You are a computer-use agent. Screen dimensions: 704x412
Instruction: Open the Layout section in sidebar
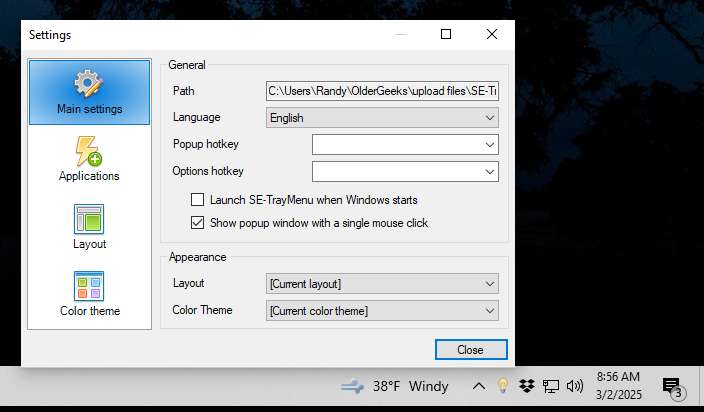coord(89,227)
